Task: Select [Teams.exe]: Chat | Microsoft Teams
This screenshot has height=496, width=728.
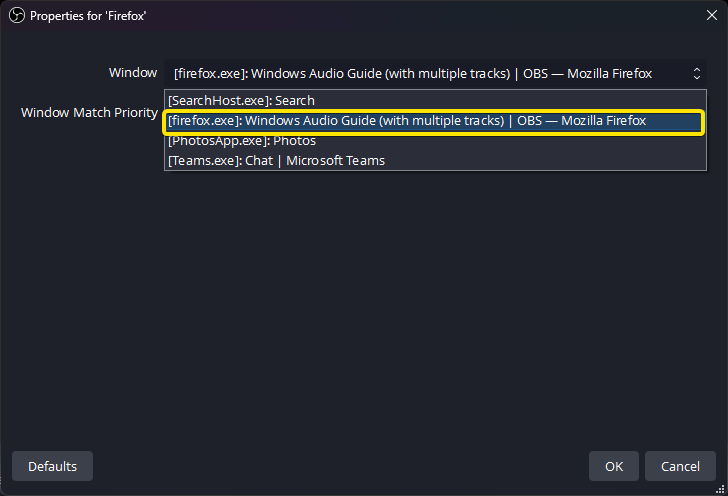Action: coord(276,160)
